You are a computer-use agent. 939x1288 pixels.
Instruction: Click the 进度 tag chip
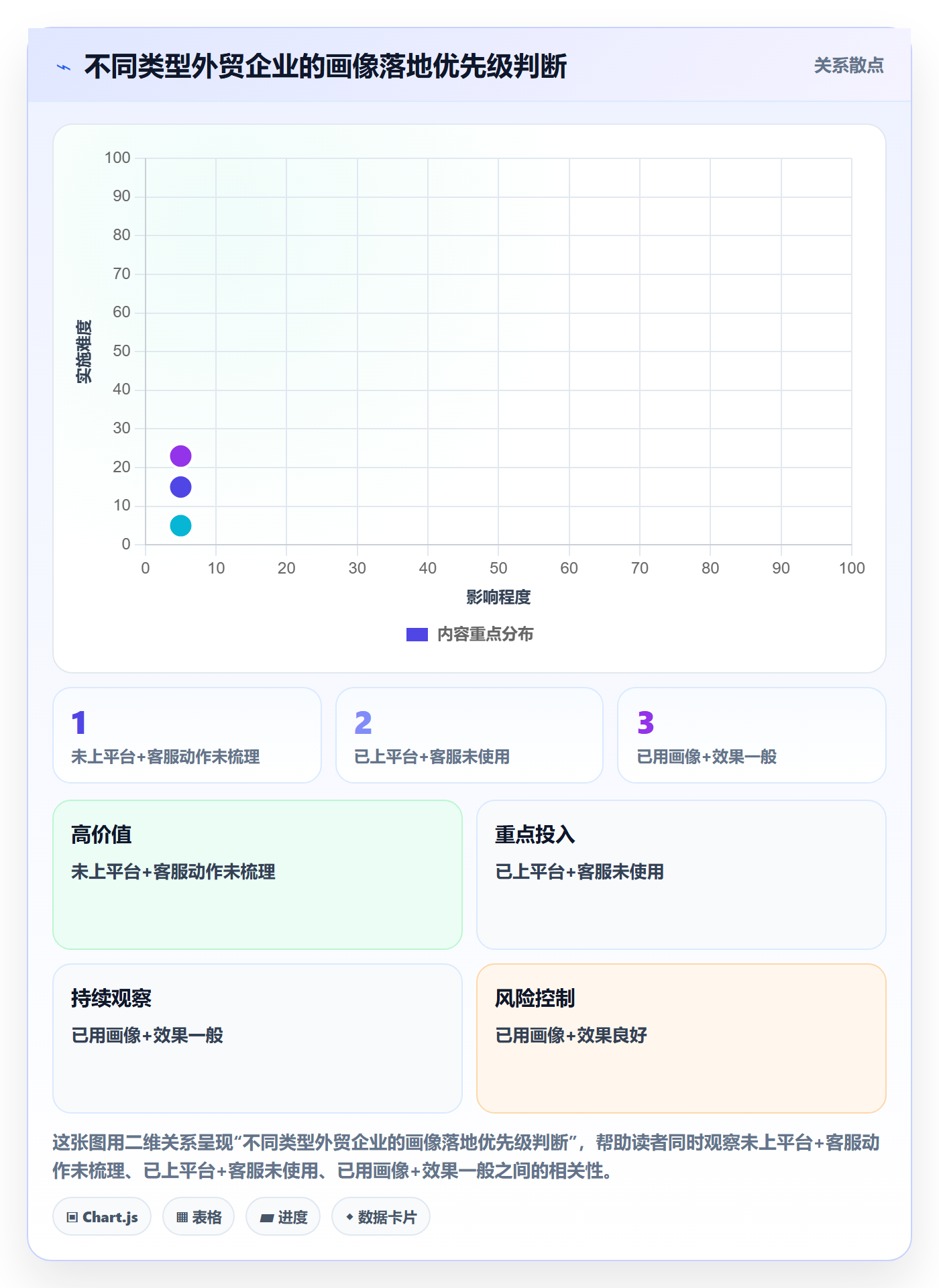click(x=283, y=1217)
